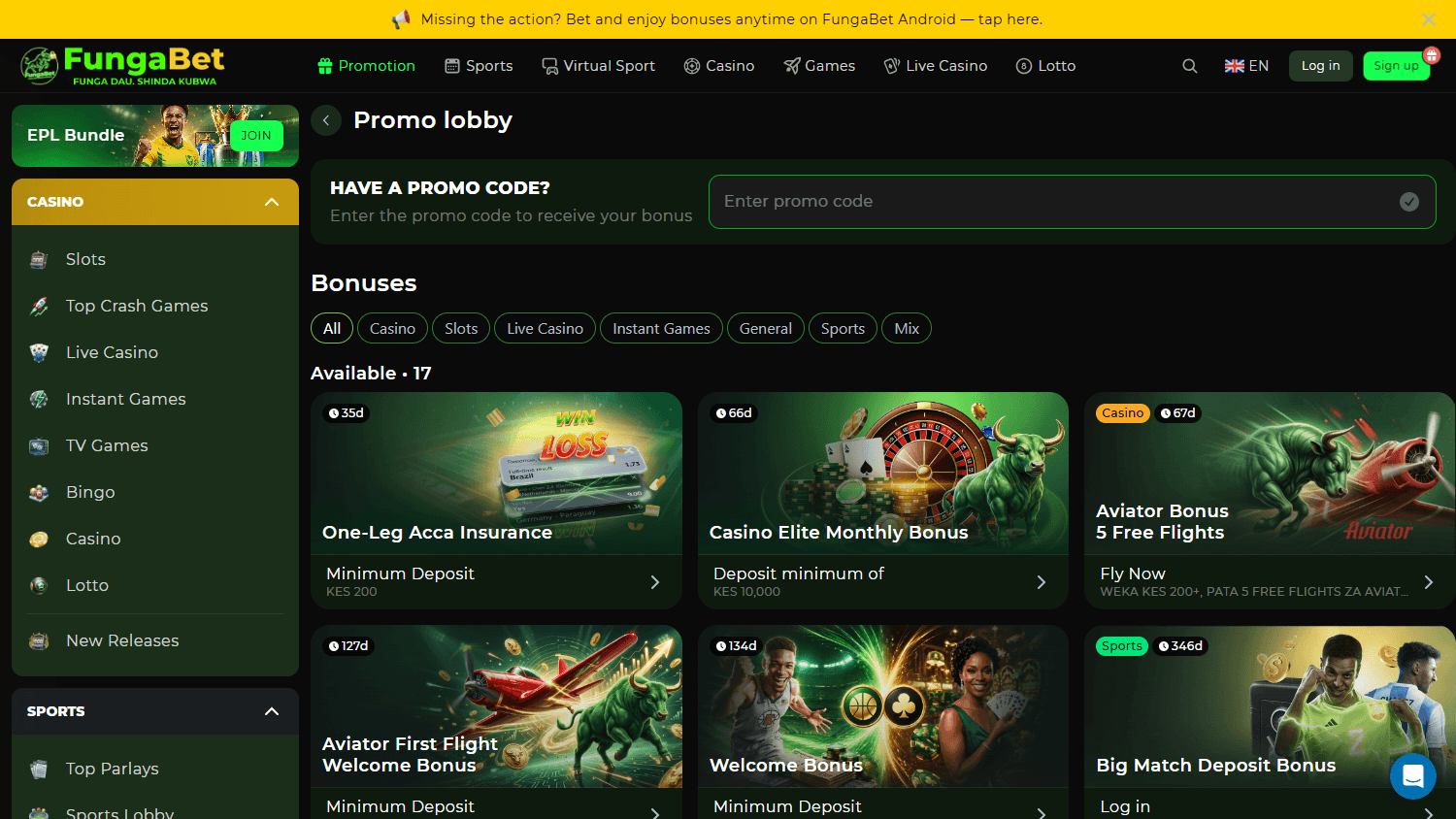Click the Sign up button

pyautogui.click(x=1396, y=66)
